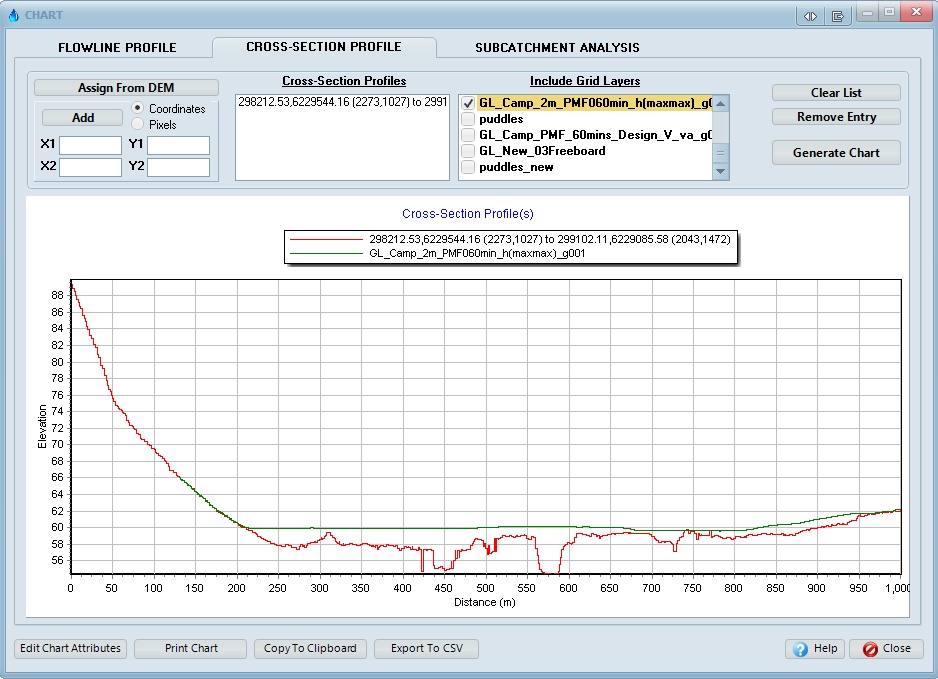Click the Help question mark icon

pos(800,649)
